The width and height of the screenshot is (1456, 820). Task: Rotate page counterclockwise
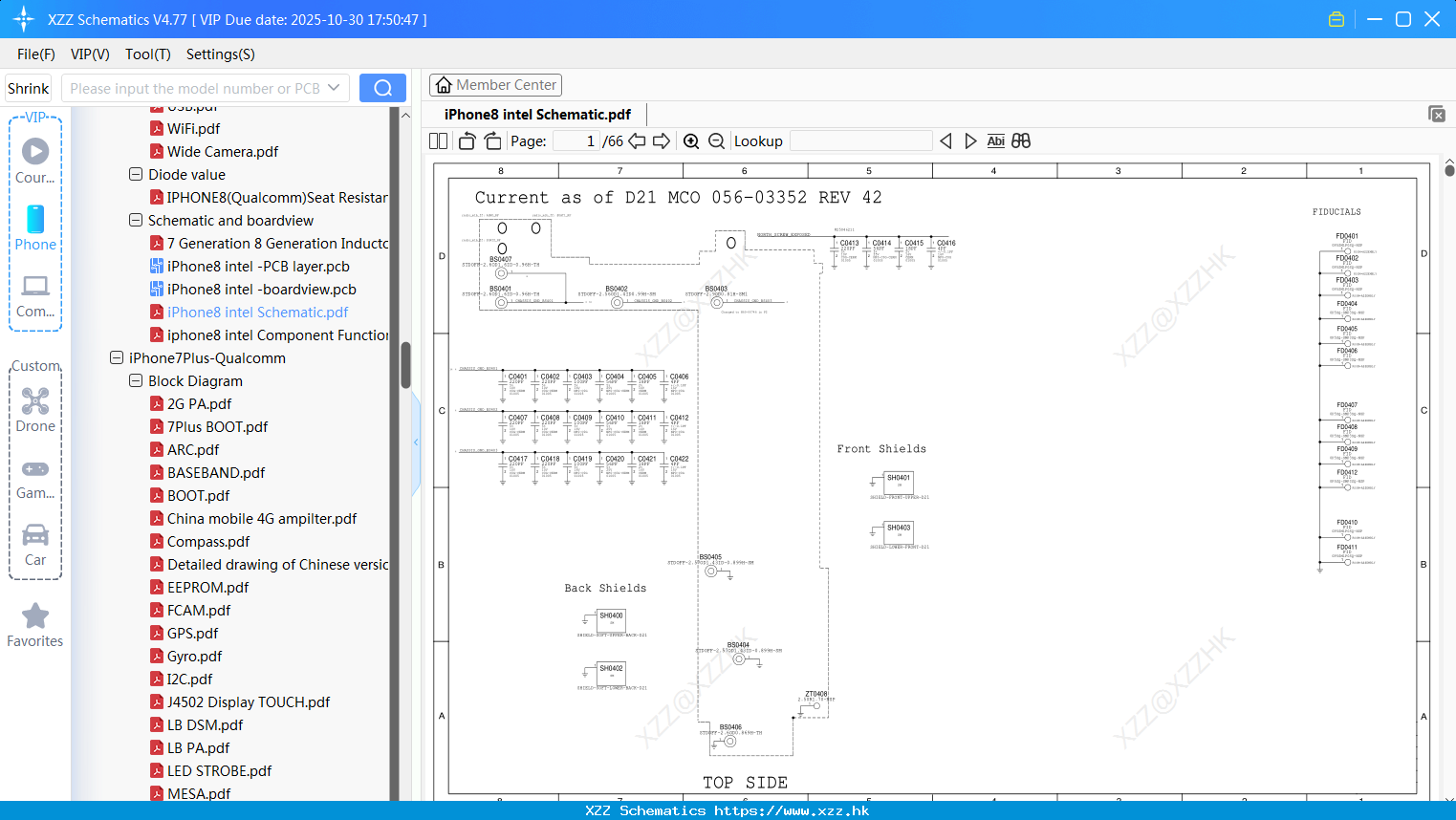point(467,140)
